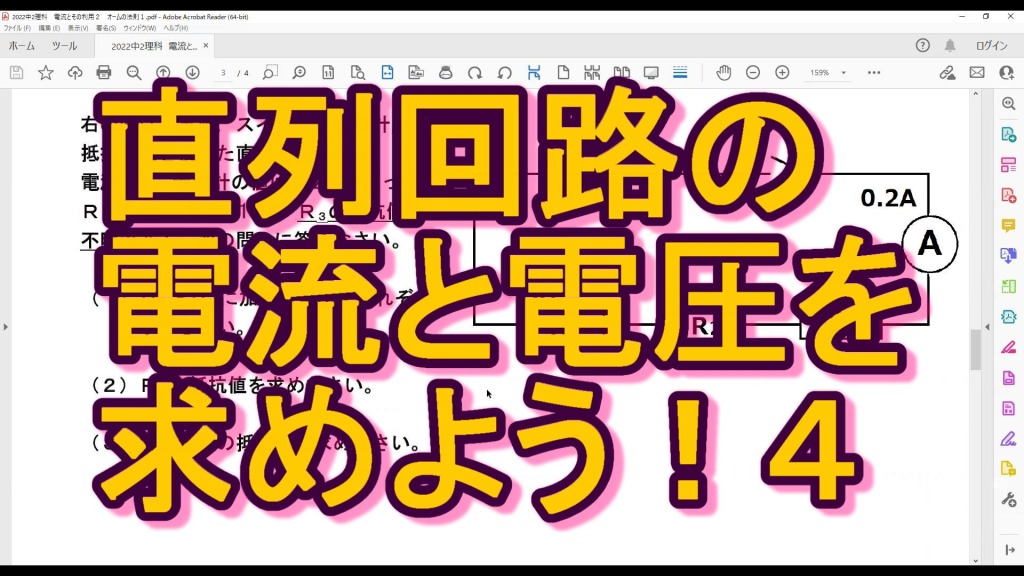Toggle full screen read mode
The width and height of the screenshot is (1024, 576).
[651, 73]
